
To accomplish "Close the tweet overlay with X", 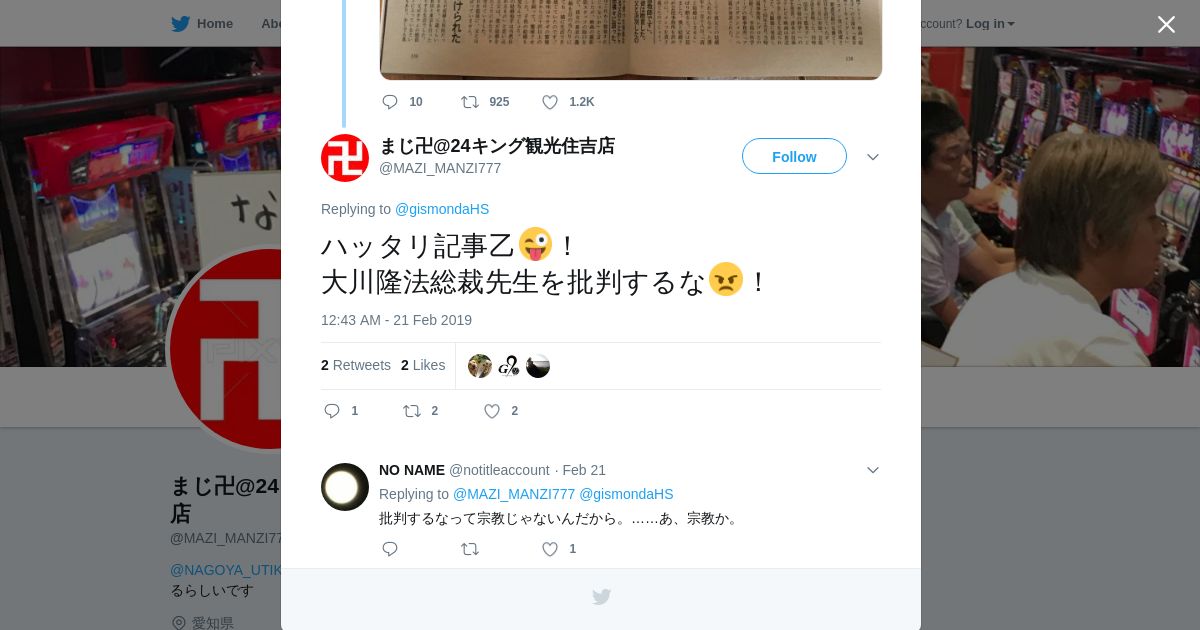I will click(x=1166, y=24).
